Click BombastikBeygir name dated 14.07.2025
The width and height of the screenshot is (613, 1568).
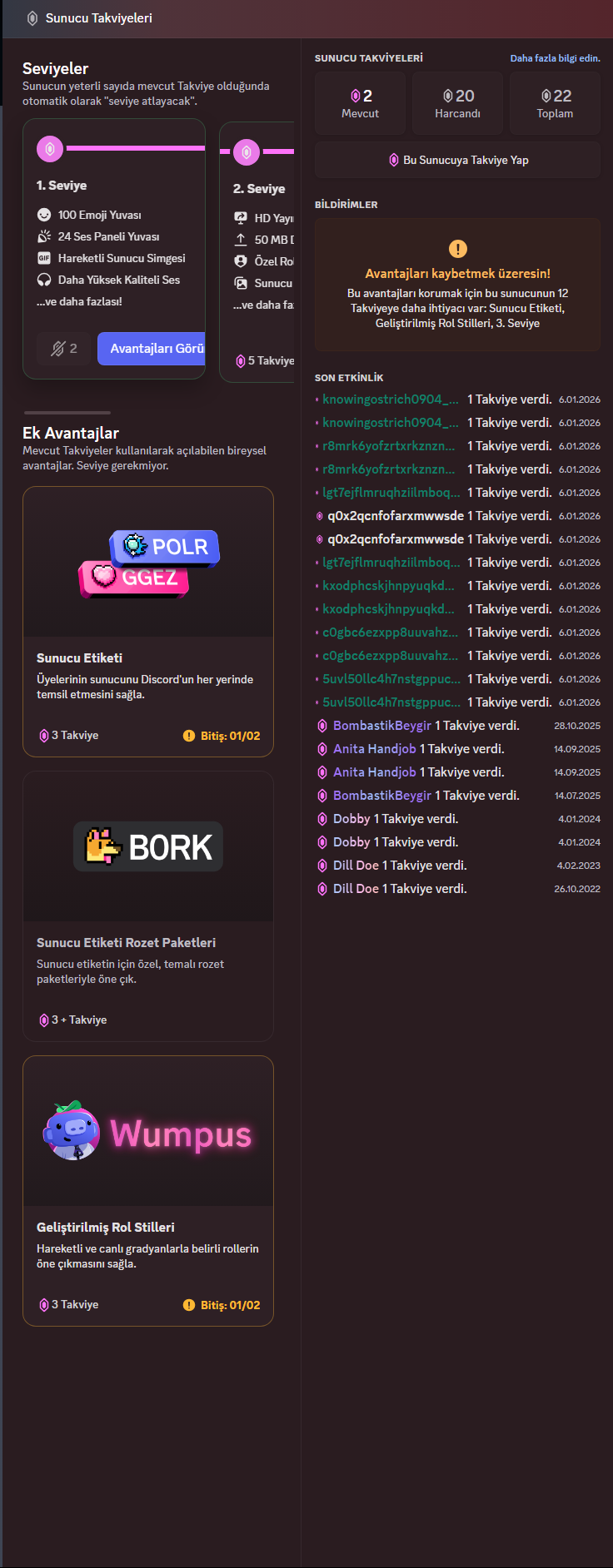coord(382,796)
